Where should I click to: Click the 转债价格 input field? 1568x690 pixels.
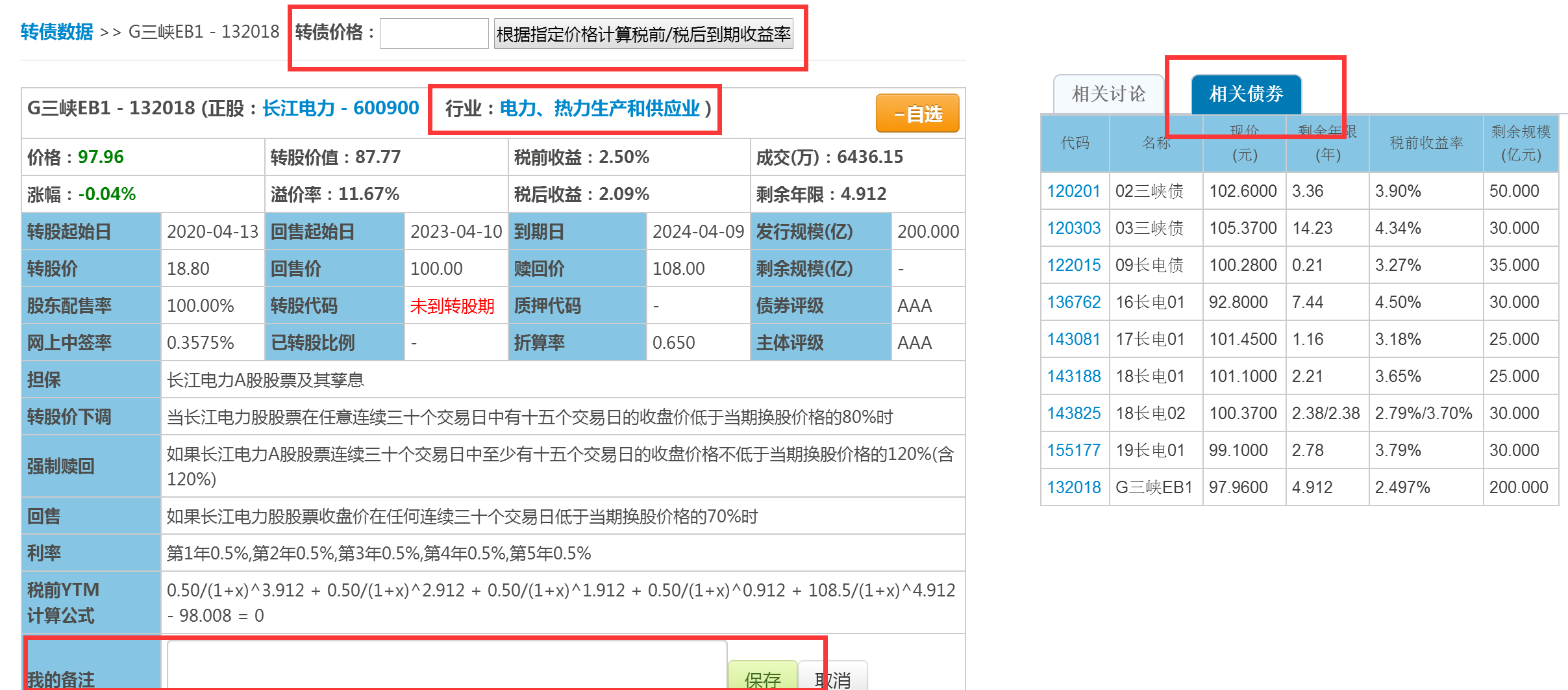(434, 33)
